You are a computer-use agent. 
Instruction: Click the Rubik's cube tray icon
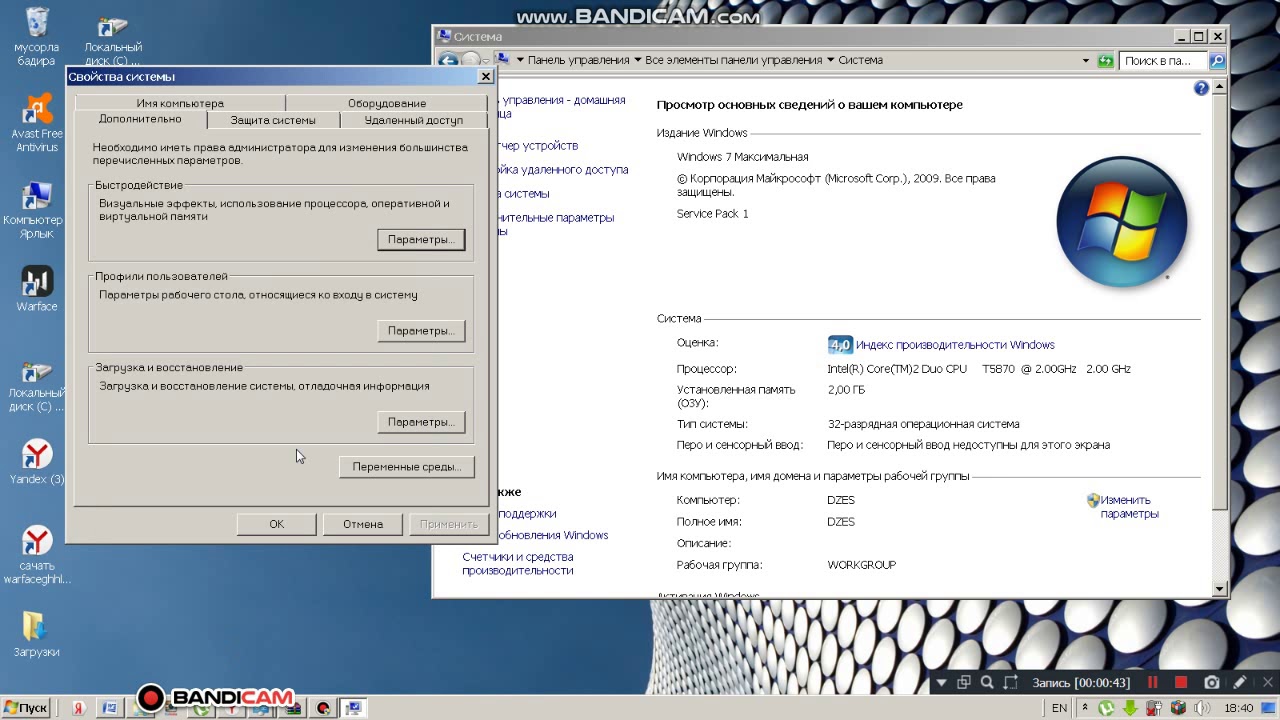point(1178,707)
